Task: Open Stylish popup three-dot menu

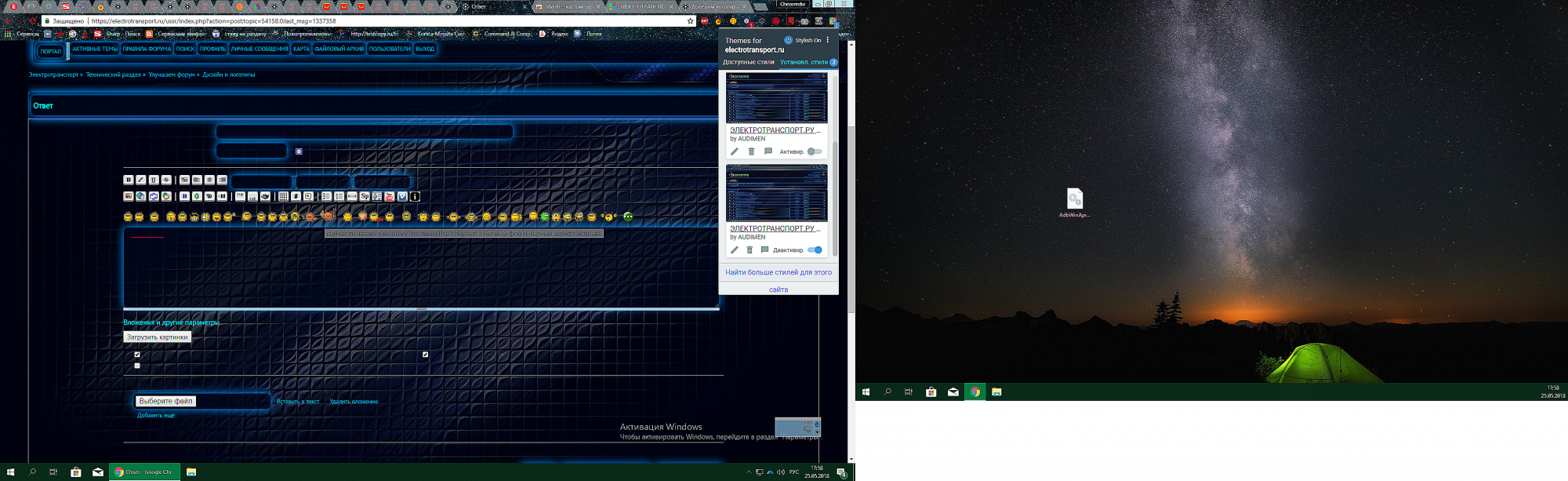Action: pyautogui.click(x=827, y=40)
